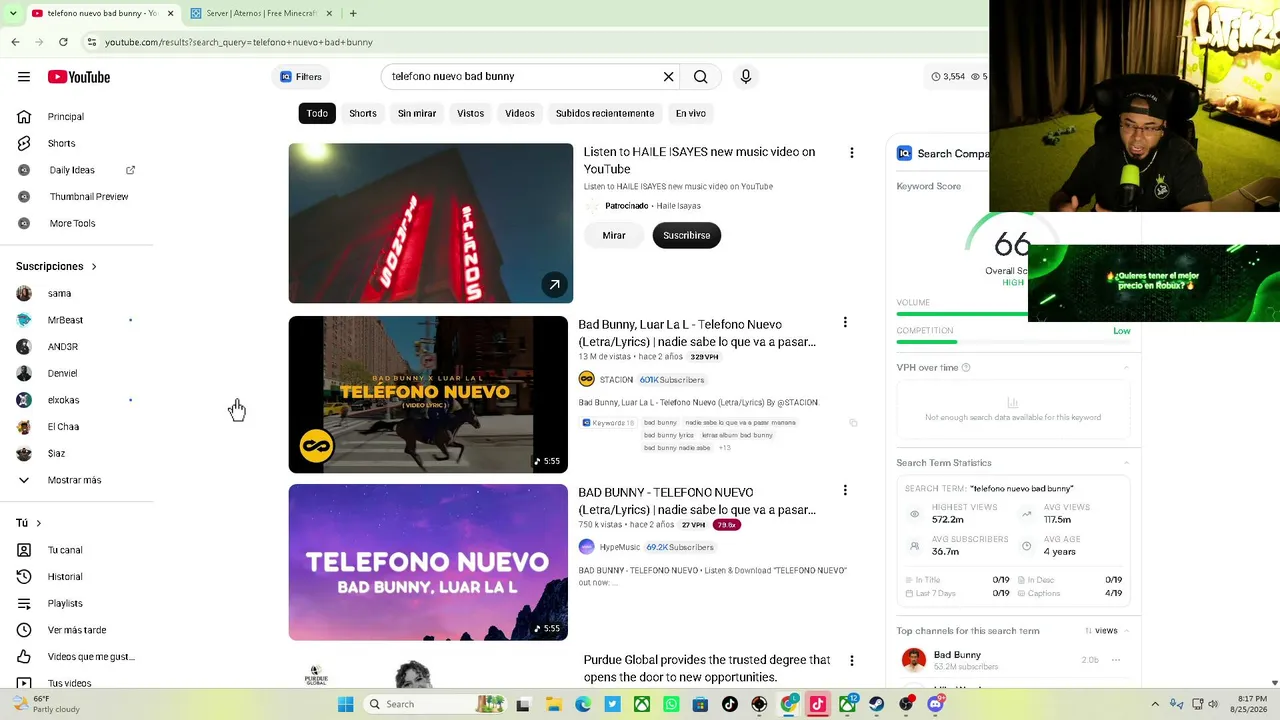Screen dimensions: 1280x720
Task: Clear the search box with the X
Action: (669, 76)
